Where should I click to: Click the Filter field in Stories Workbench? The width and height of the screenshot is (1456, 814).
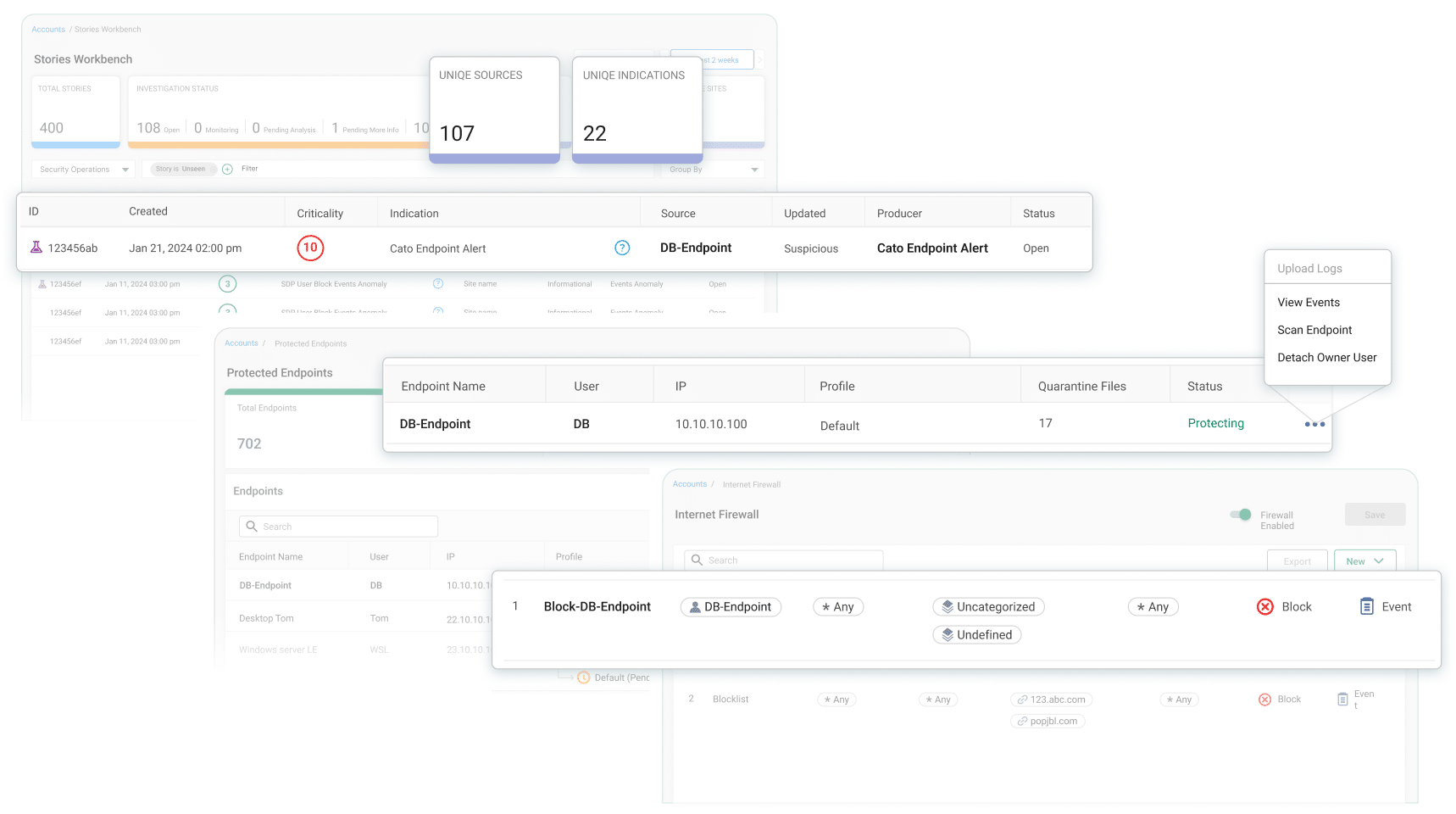(249, 169)
